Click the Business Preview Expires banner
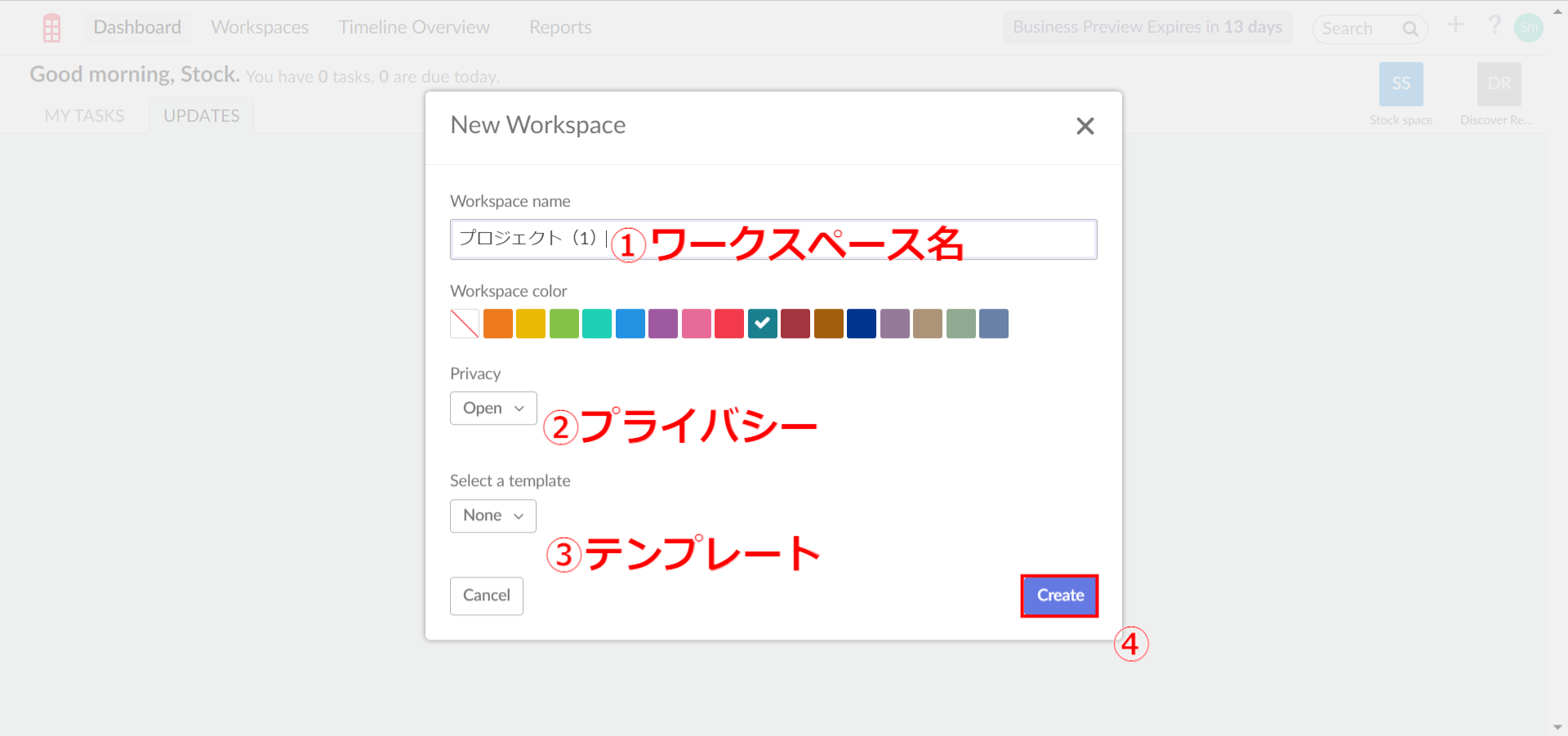1568x736 pixels. (1147, 27)
